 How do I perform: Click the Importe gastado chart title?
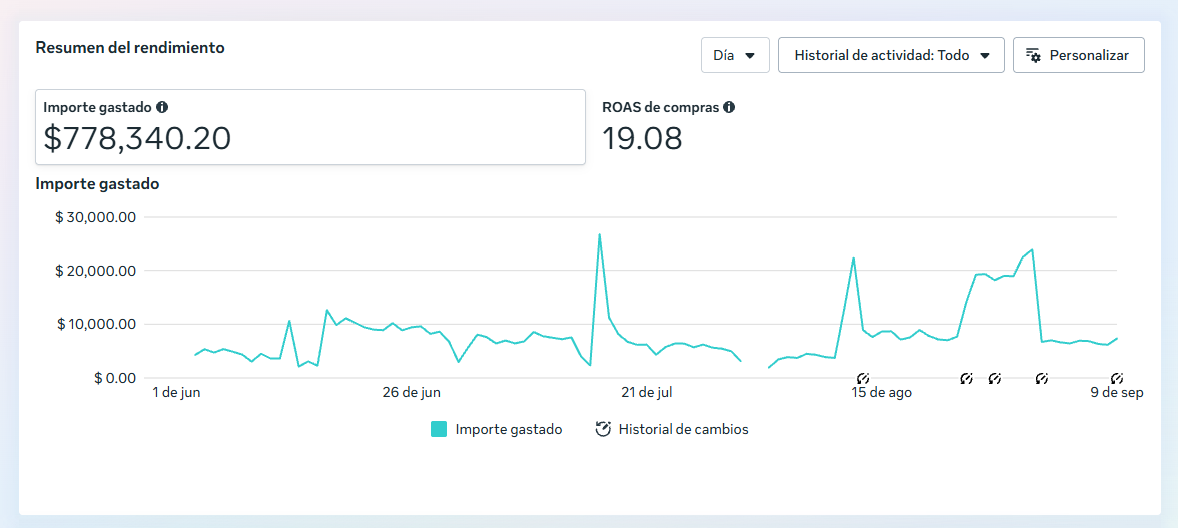[97, 183]
